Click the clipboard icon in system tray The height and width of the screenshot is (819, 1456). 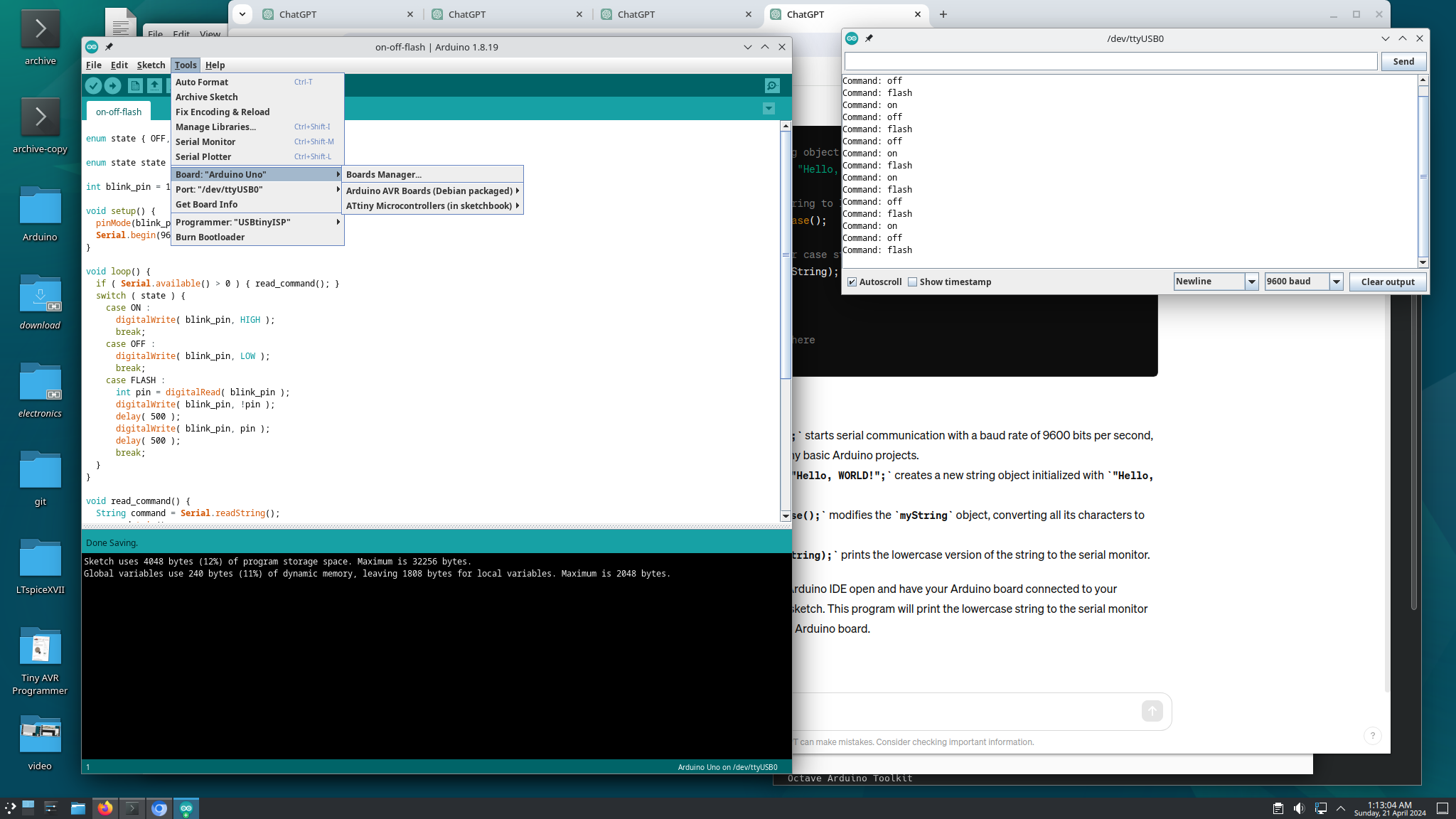pos(1278,808)
